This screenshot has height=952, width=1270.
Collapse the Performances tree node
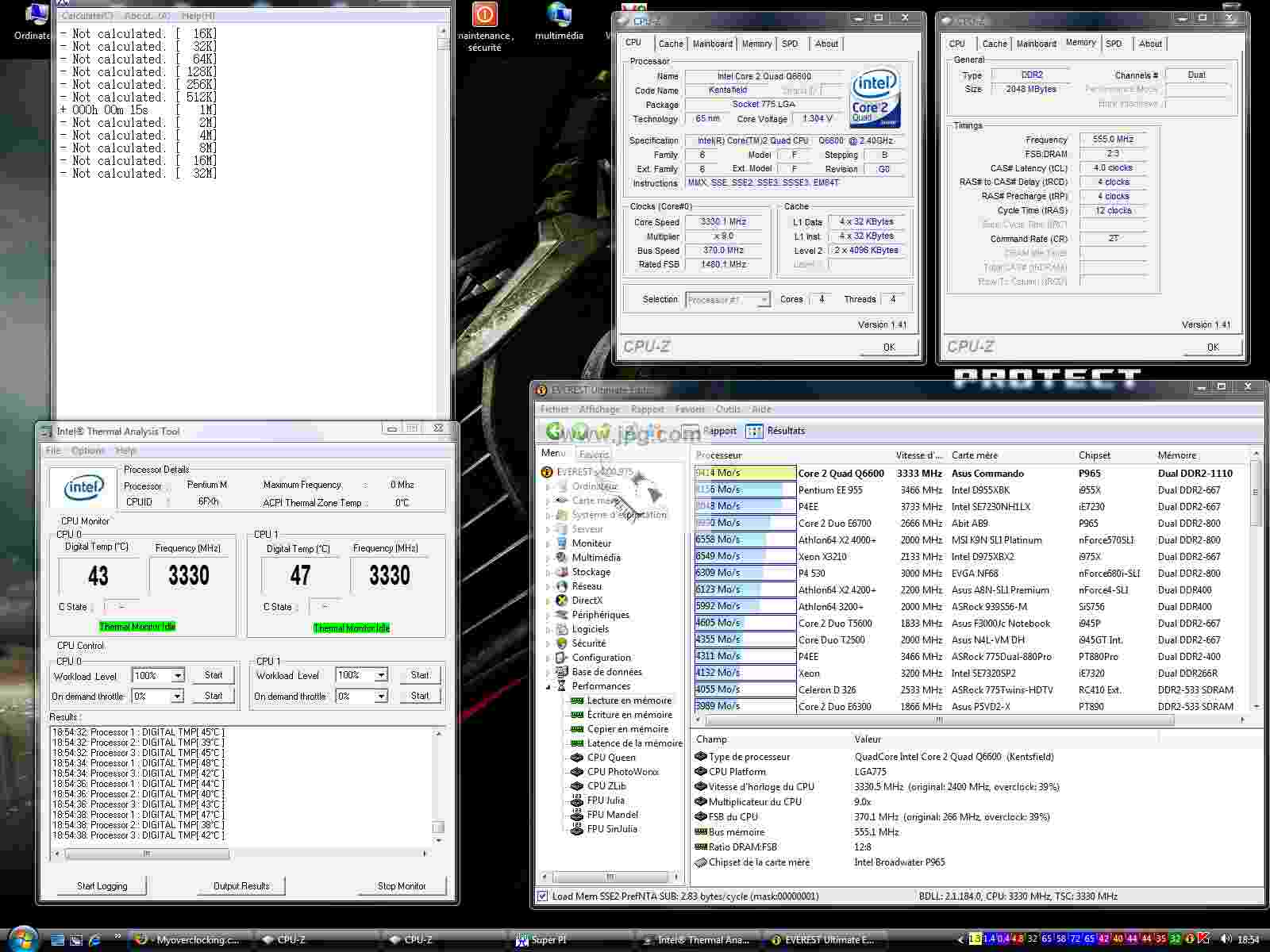548,686
